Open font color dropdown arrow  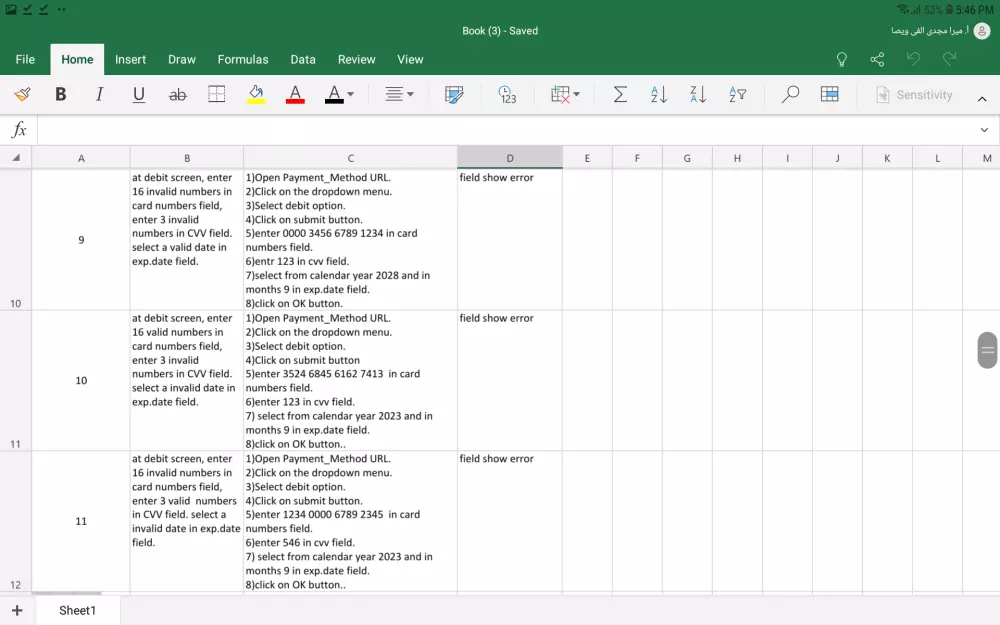tap(351, 95)
